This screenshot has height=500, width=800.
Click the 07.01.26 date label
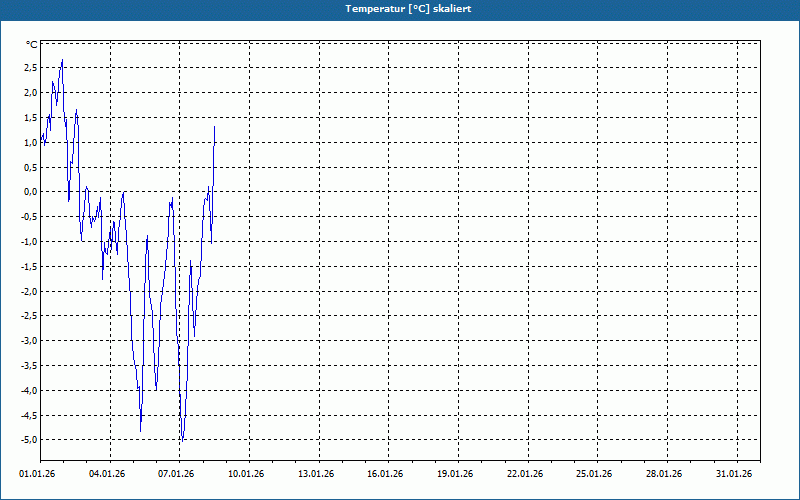[176, 474]
